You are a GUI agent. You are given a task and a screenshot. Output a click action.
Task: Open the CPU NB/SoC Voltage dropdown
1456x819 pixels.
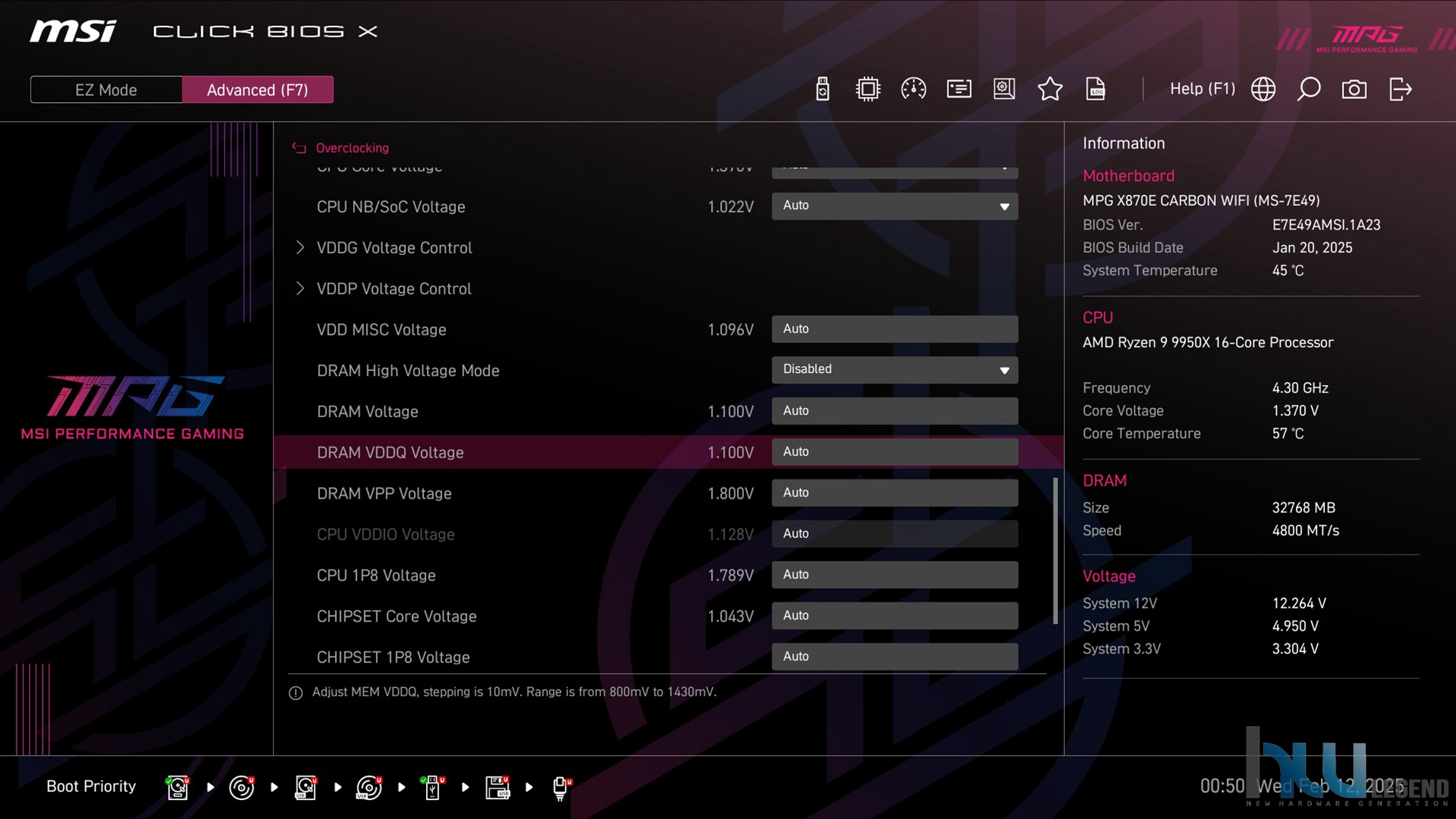tap(894, 206)
